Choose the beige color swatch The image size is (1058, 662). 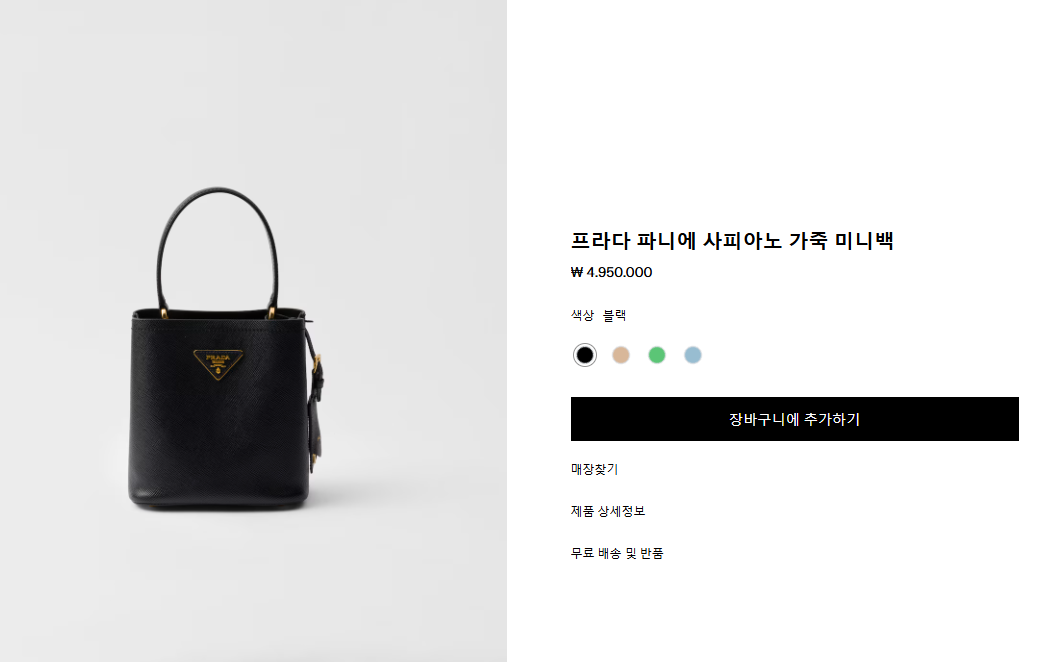coord(621,355)
